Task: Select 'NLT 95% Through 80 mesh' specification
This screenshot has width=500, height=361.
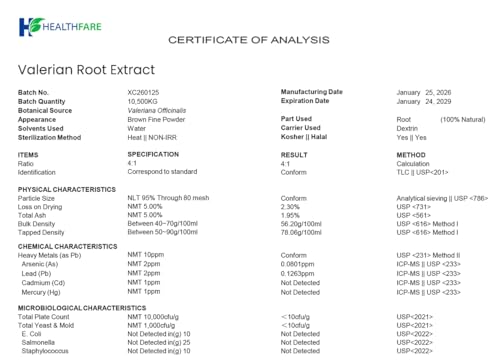Action: click(x=168, y=198)
